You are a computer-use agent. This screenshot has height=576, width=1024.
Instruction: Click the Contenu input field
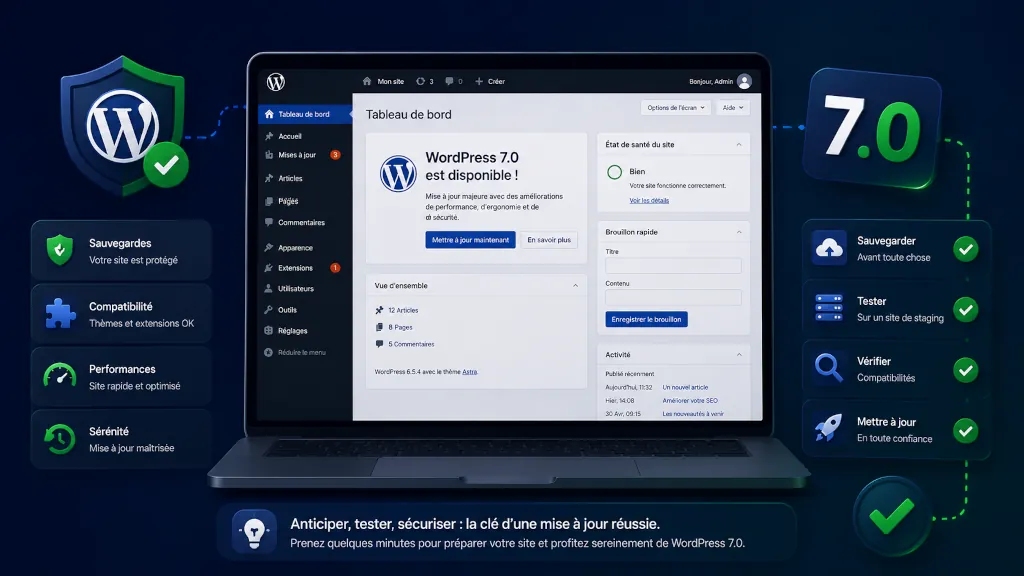pyautogui.click(x=673, y=298)
